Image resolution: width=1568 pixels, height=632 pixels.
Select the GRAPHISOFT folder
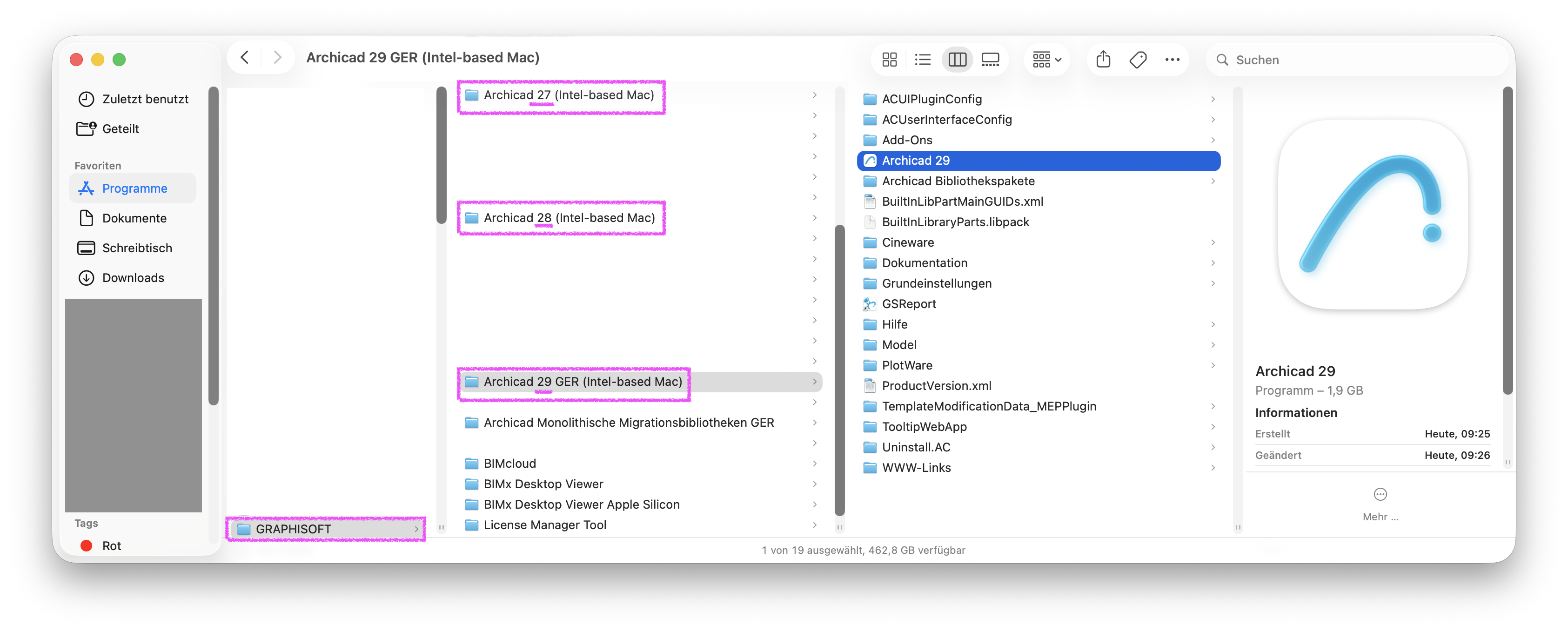(x=326, y=529)
